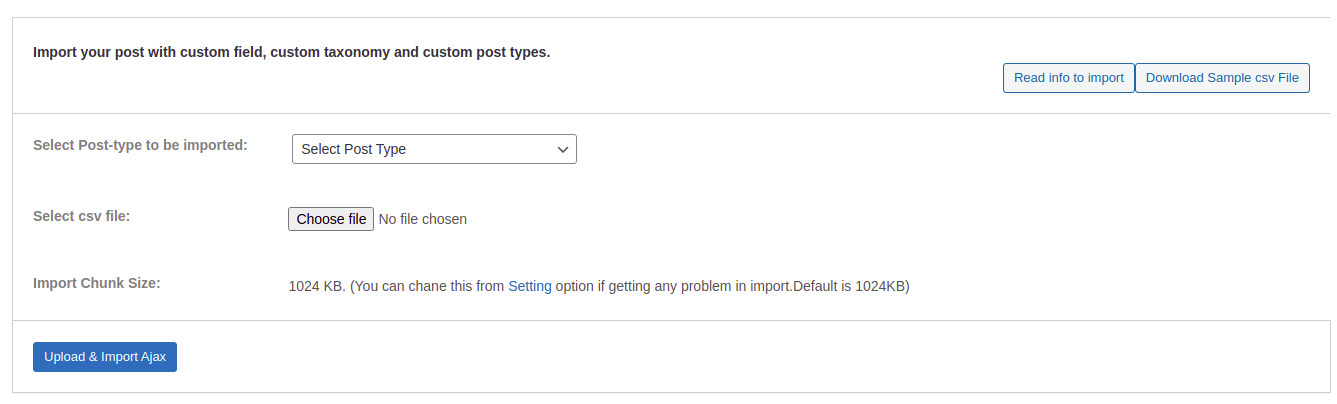
Task: Open the Setting link
Action: (530, 286)
